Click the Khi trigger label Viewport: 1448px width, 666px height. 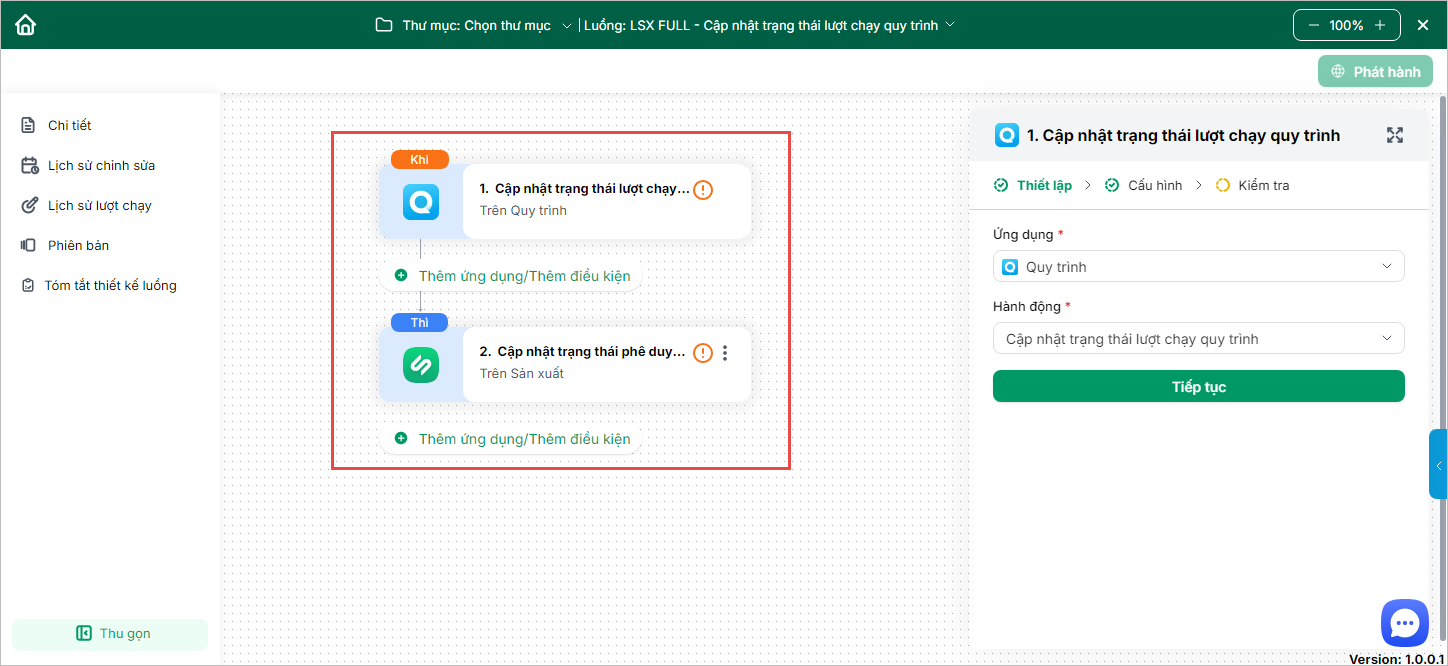[x=419, y=159]
